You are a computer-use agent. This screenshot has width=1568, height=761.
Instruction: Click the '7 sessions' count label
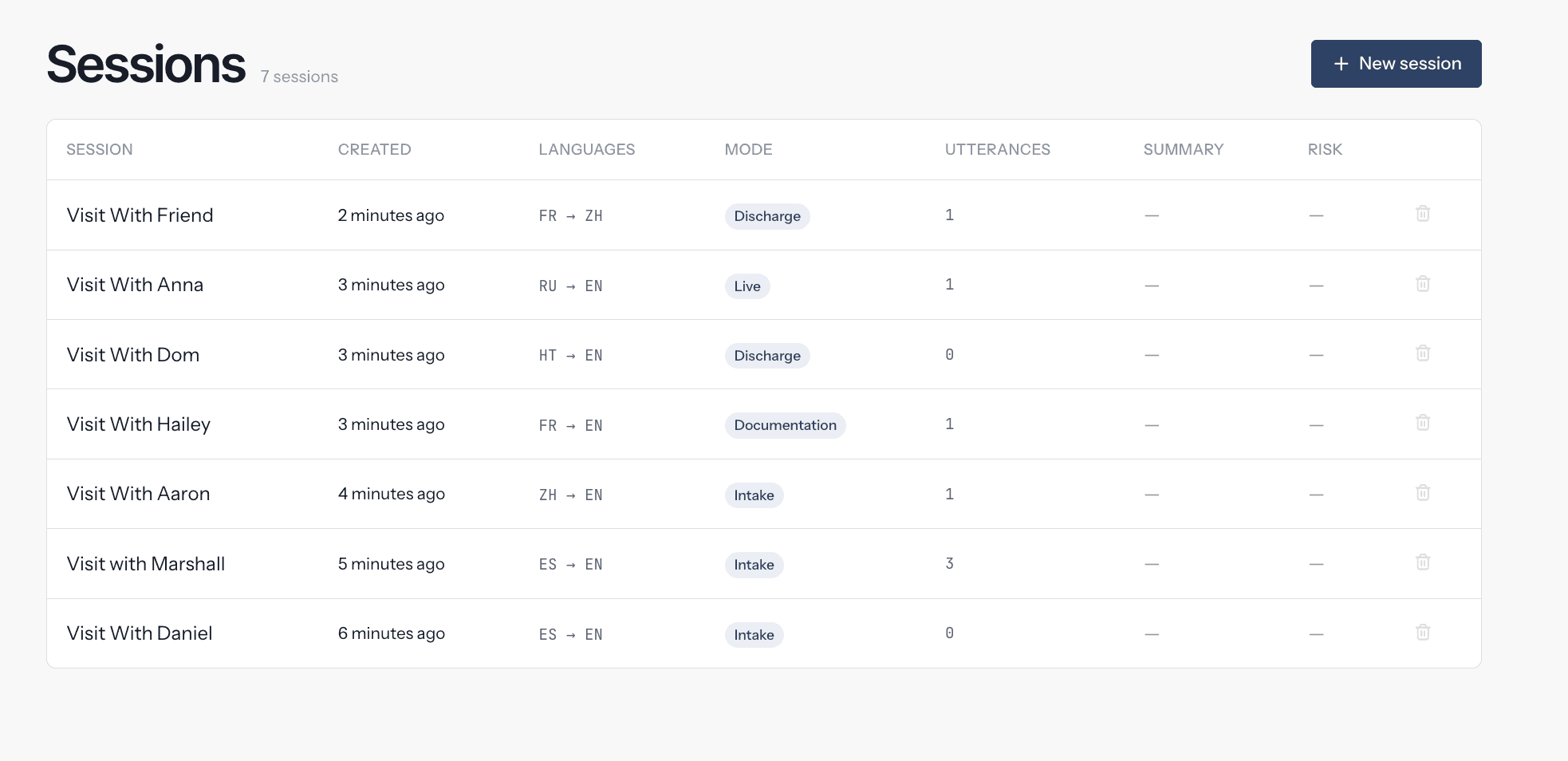coord(299,77)
